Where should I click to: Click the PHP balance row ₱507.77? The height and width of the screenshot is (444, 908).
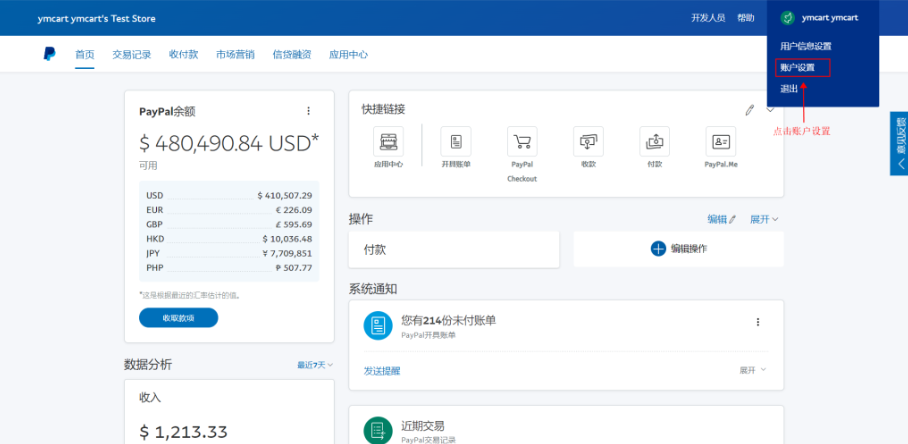[229, 268]
